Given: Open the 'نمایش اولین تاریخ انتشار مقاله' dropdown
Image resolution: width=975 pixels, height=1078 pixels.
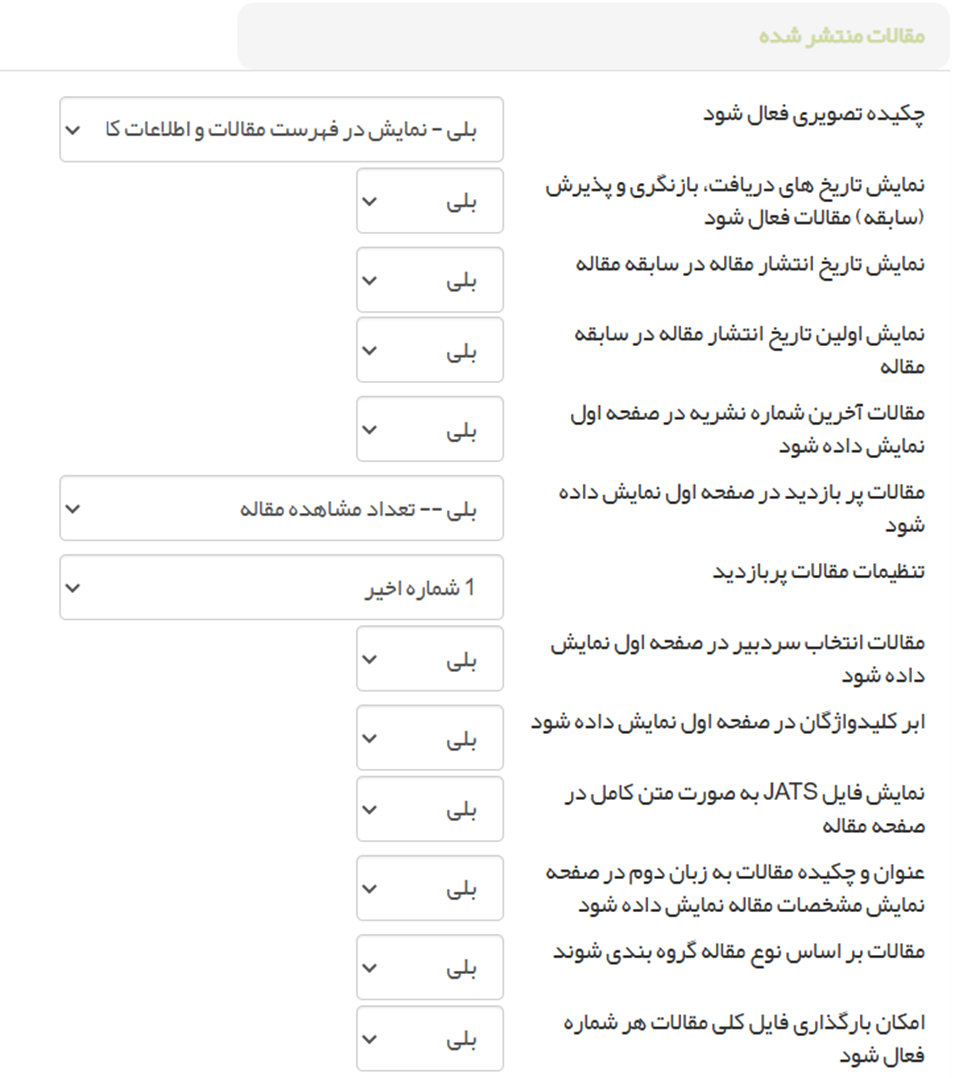Looking at the screenshot, I should click(x=430, y=350).
